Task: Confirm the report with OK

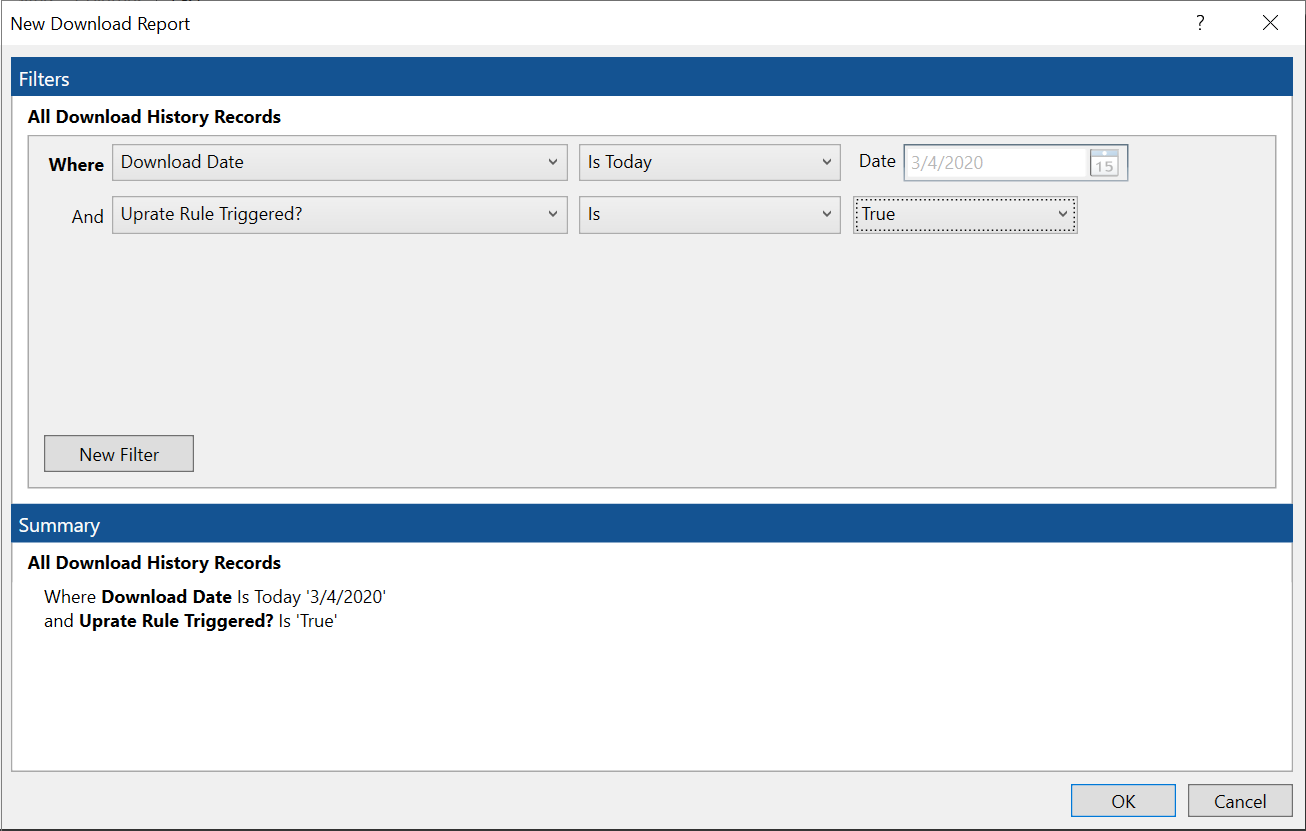Action: [x=1122, y=800]
